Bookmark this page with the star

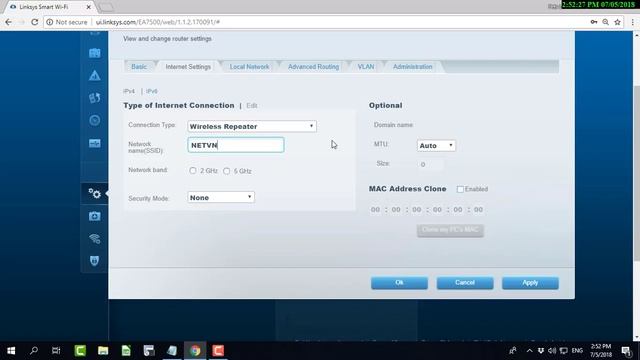pyautogui.click(x=618, y=22)
